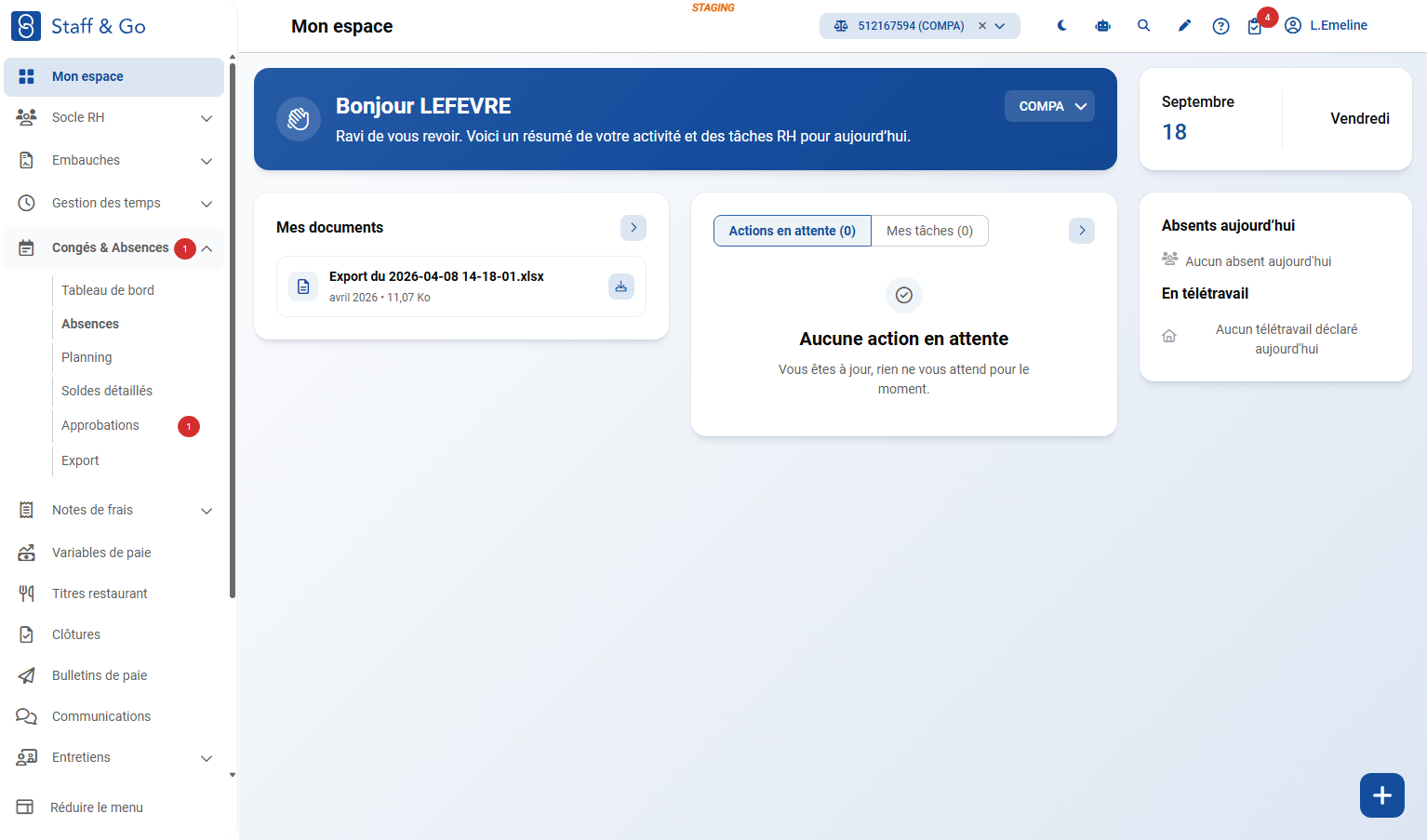The image size is (1427, 840).
Task: Open Approbations submenu item
Action: click(100, 425)
